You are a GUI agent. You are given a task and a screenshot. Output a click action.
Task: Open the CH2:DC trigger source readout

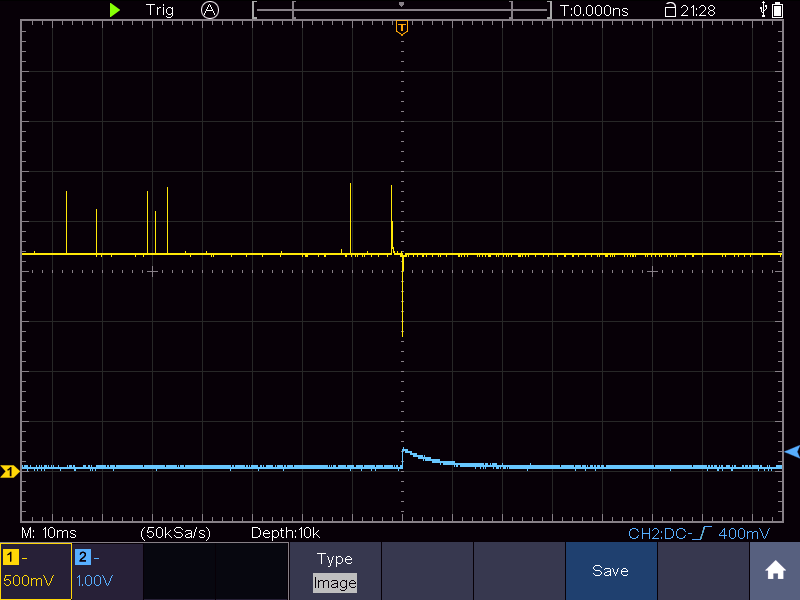point(664,534)
